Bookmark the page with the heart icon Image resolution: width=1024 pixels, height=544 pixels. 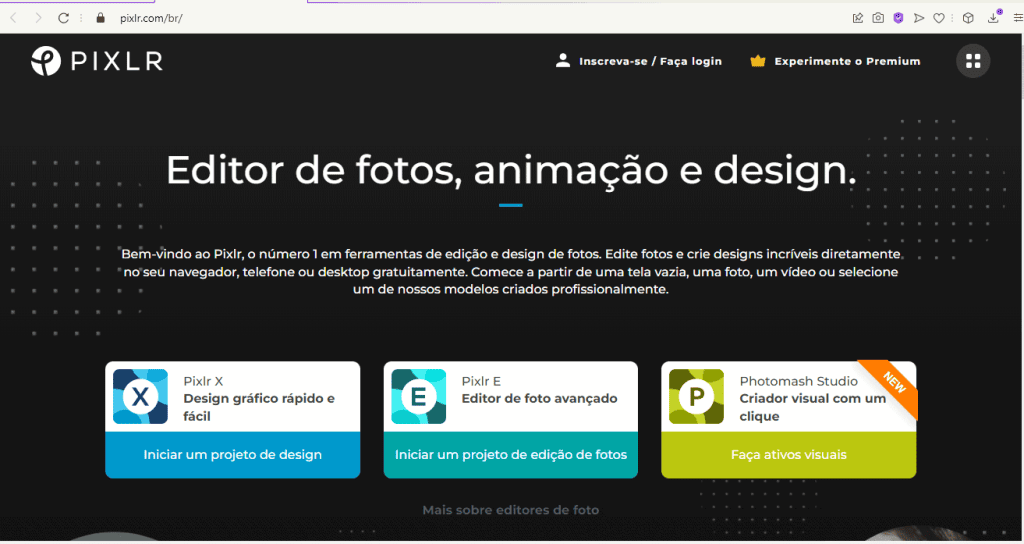click(938, 18)
